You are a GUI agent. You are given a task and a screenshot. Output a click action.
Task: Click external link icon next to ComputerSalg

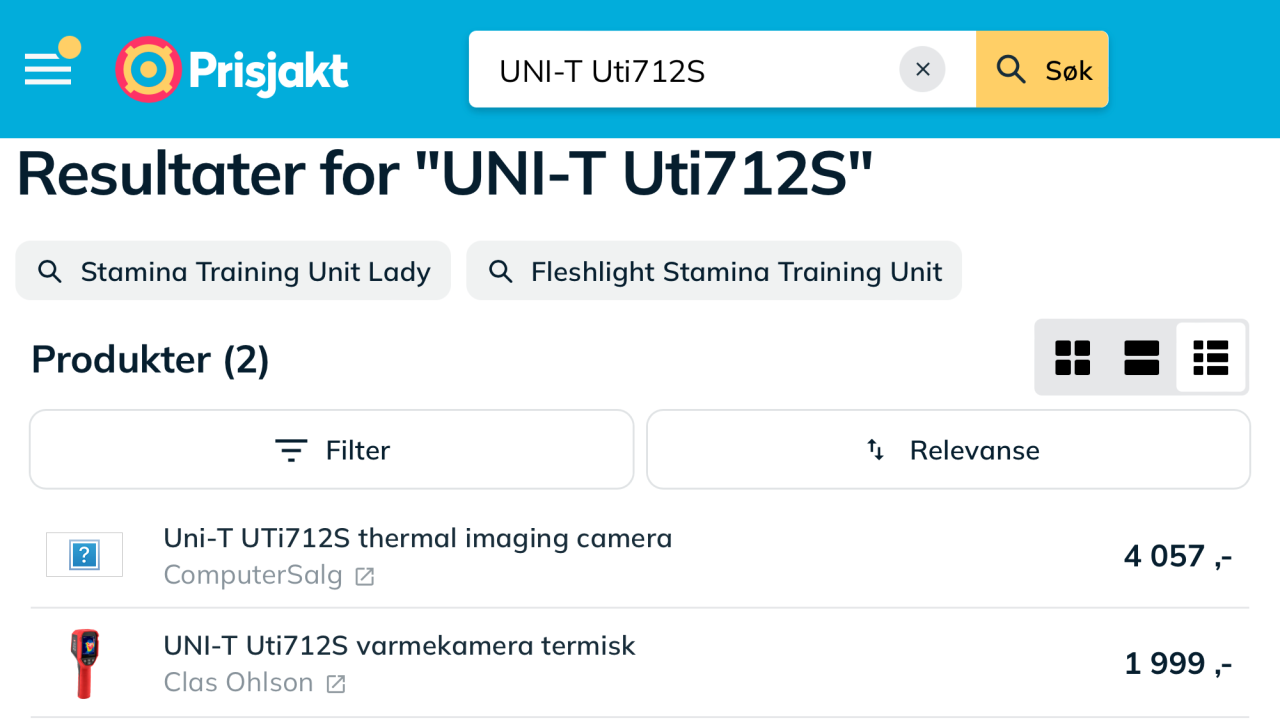(365, 577)
